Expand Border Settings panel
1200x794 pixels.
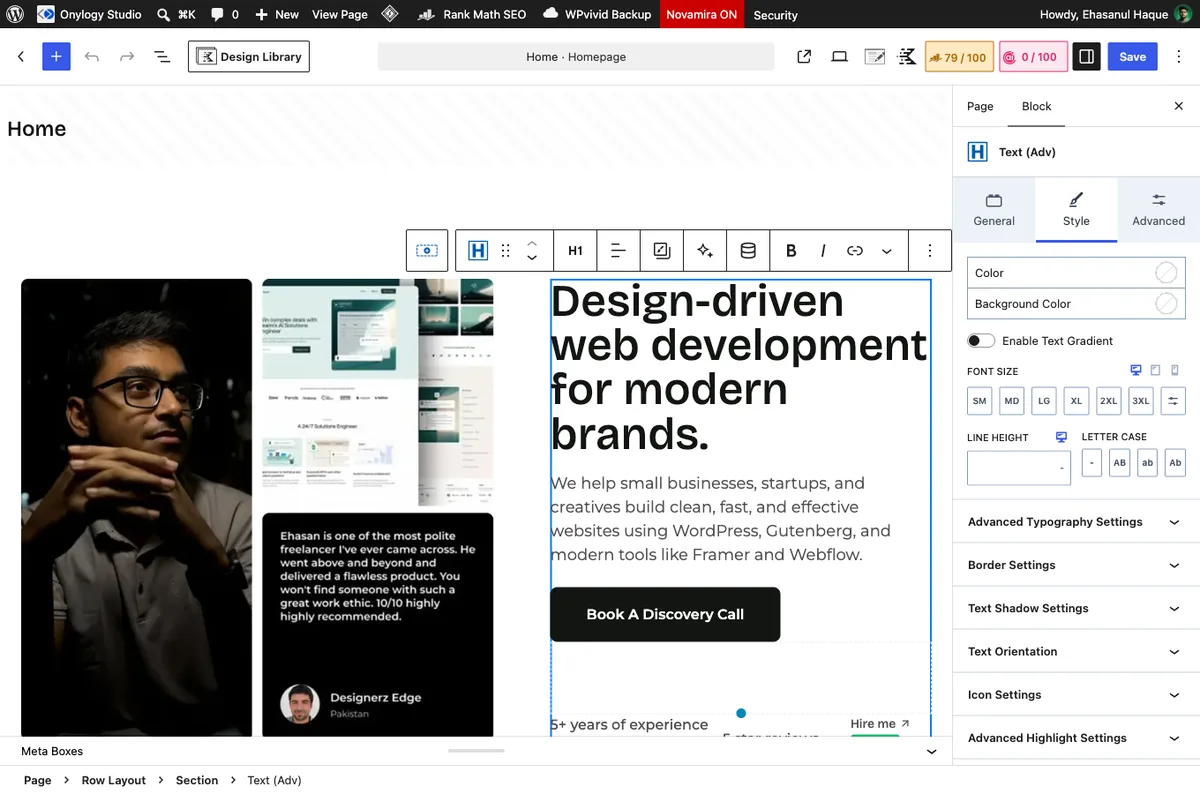[1076, 565]
